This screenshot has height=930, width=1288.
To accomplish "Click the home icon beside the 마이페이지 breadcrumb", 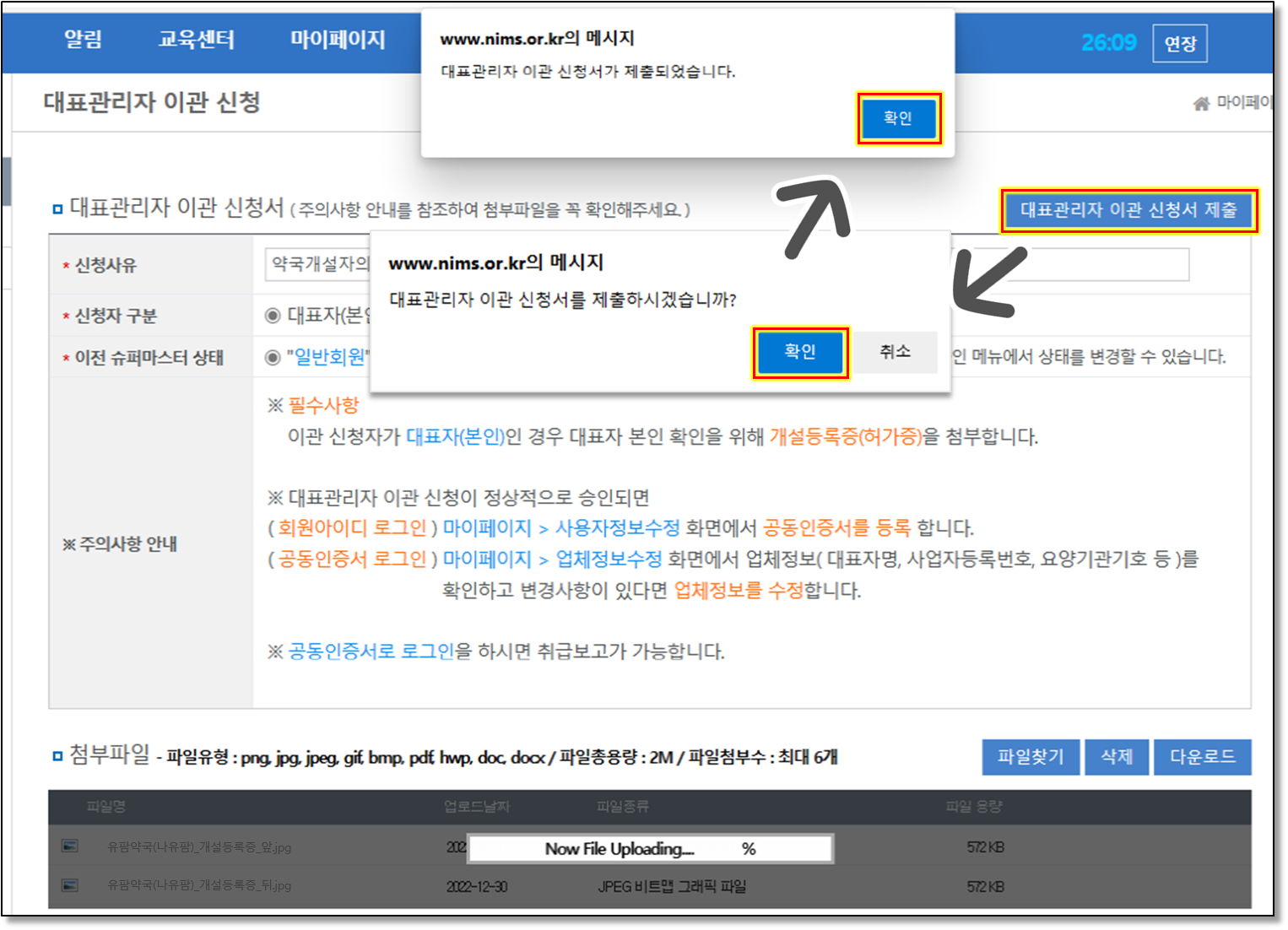I will pos(1200,104).
